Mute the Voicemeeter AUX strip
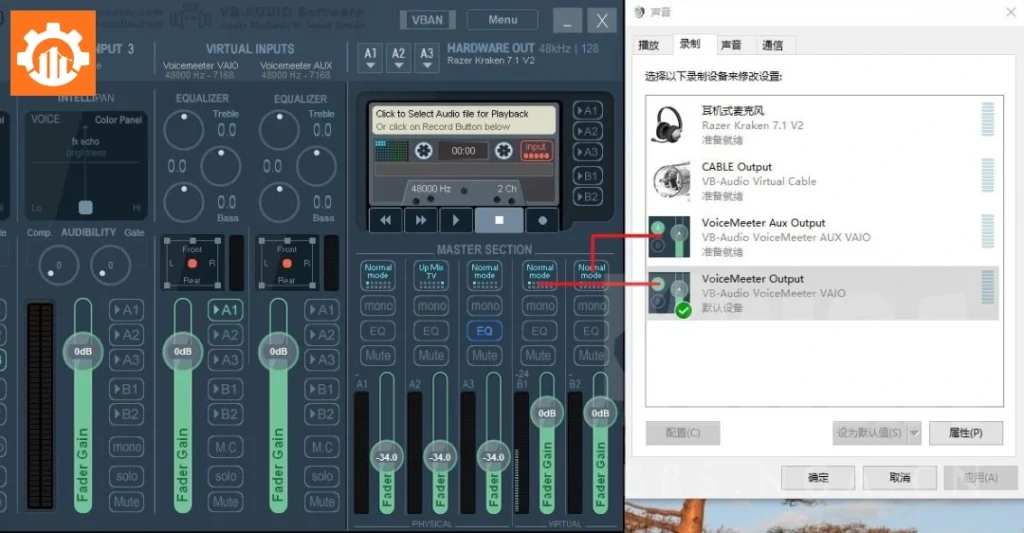Screen dimensions: 1024x533 point(321,502)
